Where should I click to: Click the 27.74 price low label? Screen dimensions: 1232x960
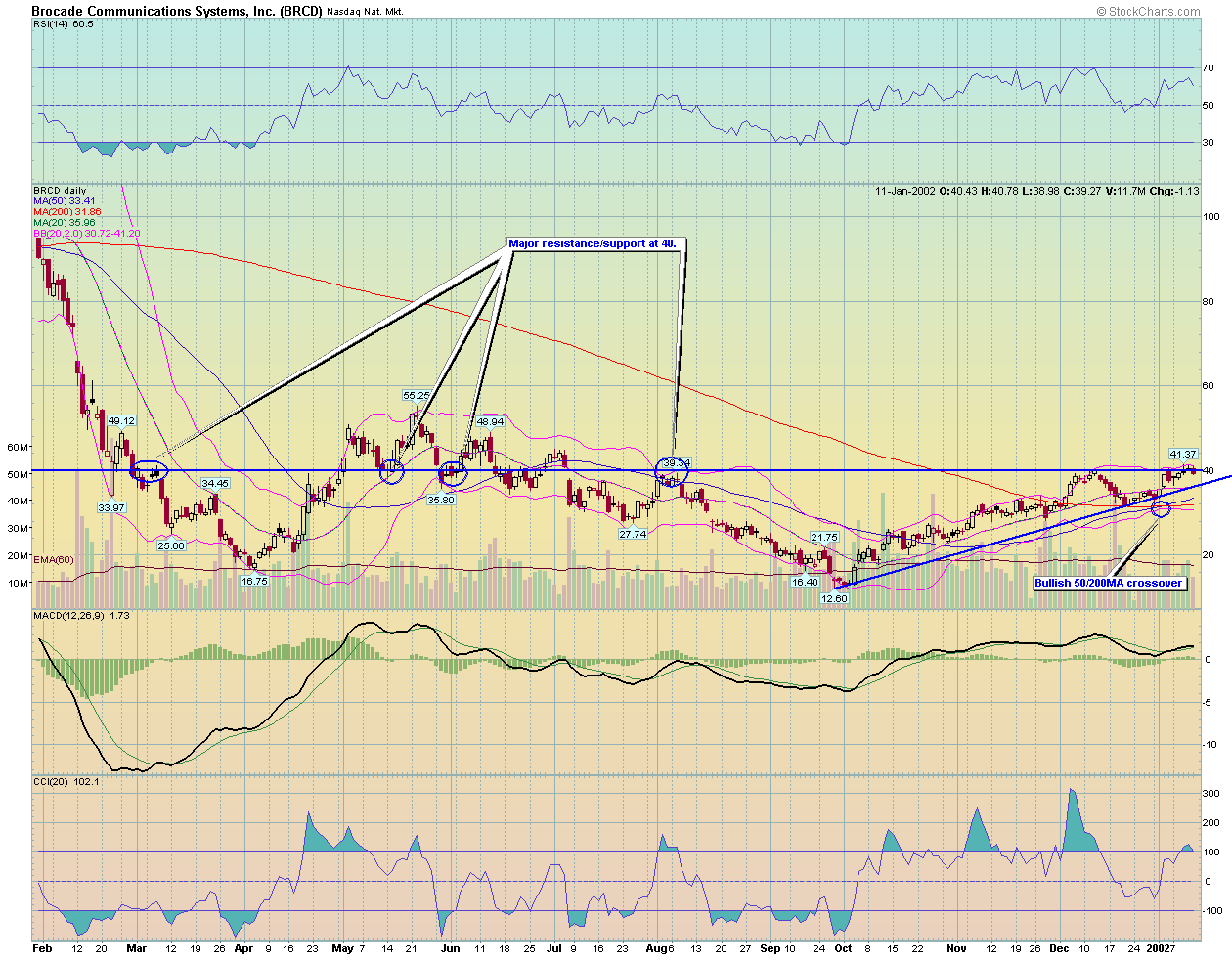633,534
